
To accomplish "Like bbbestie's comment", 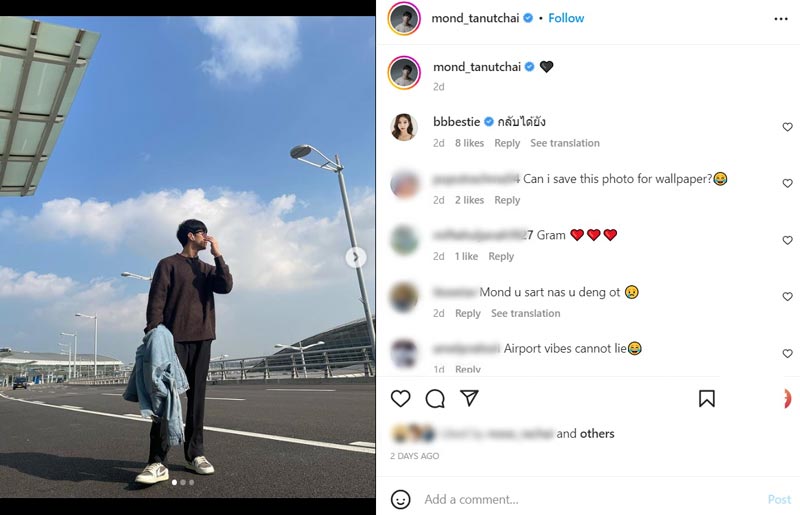I will pyautogui.click(x=787, y=127).
